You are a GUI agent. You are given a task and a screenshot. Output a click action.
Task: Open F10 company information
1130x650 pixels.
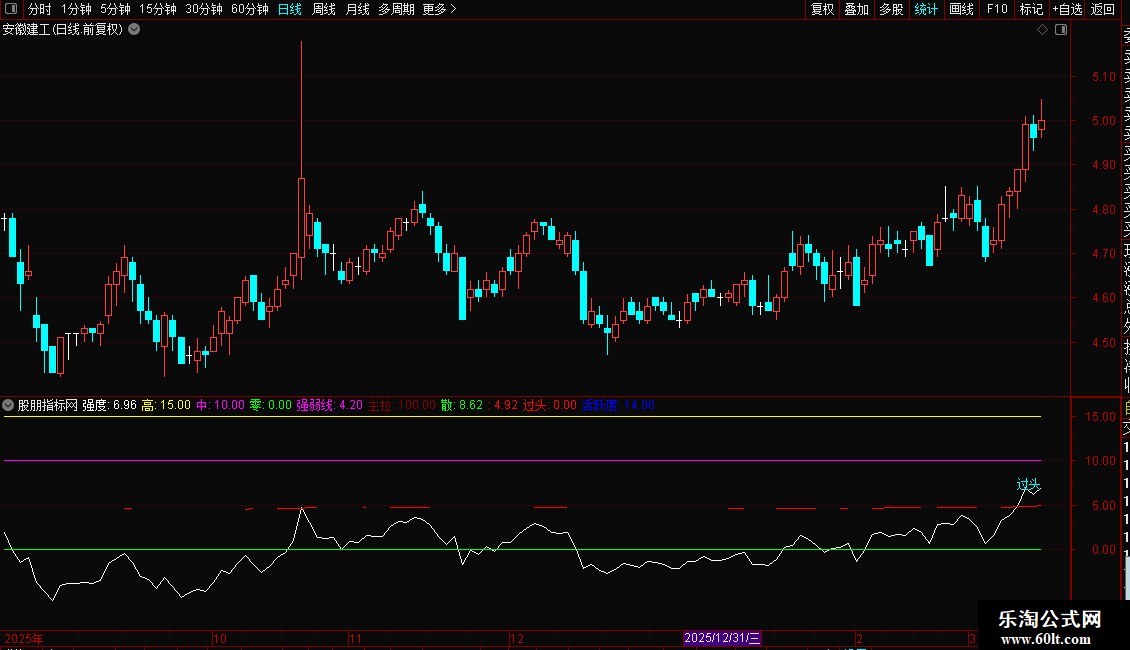point(997,9)
